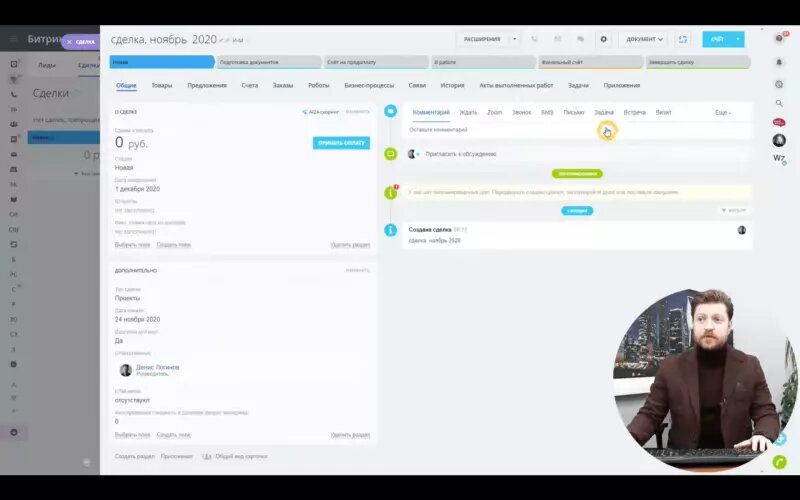This screenshot has width=800, height=500.
Task: Select the Завершить сделку stage
Action: [x=698, y=62]
